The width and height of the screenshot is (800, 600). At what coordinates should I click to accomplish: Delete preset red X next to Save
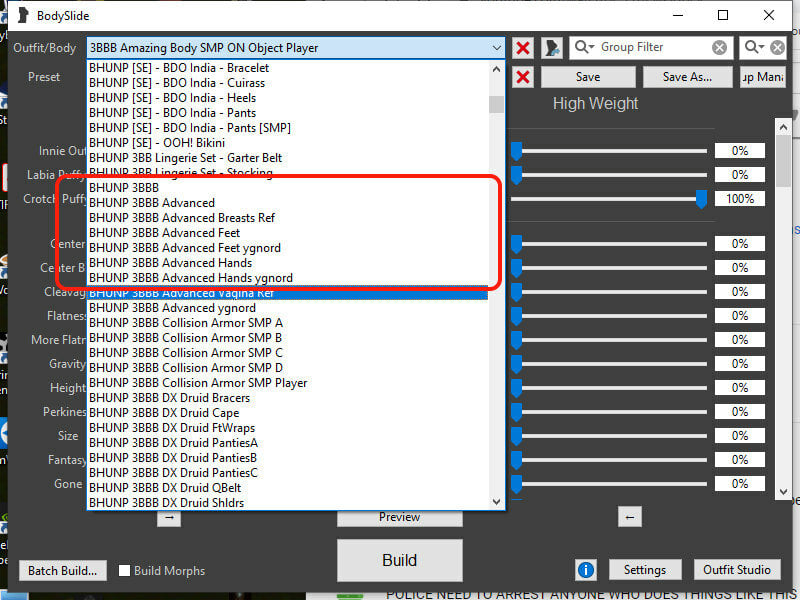(522, 77)
